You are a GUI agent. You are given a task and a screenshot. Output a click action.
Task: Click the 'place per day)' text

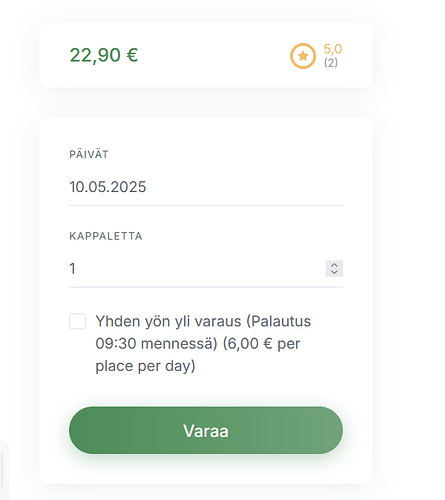click(x=145, y=366)
